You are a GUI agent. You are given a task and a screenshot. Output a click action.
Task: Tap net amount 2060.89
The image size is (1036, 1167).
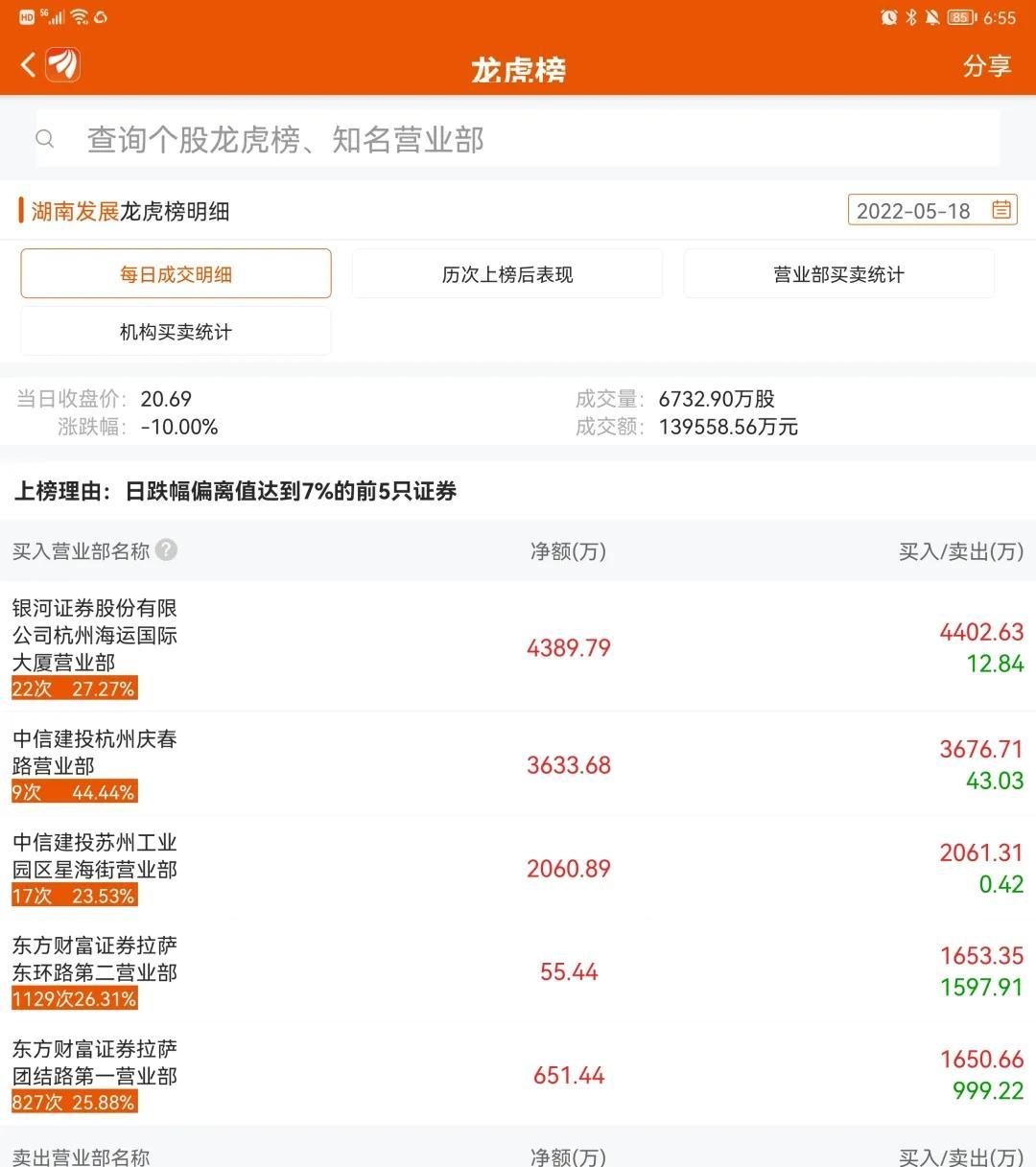(x=569, y=869)
